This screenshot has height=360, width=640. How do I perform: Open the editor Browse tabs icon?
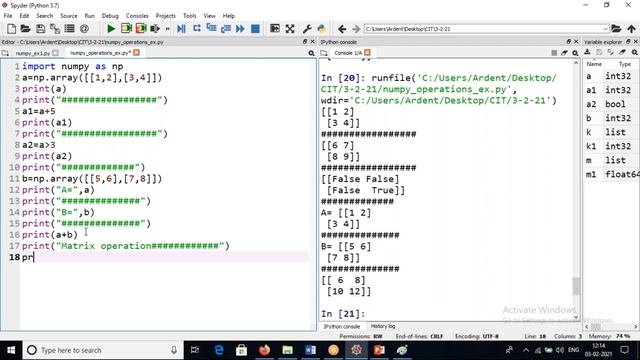[5, 53]
